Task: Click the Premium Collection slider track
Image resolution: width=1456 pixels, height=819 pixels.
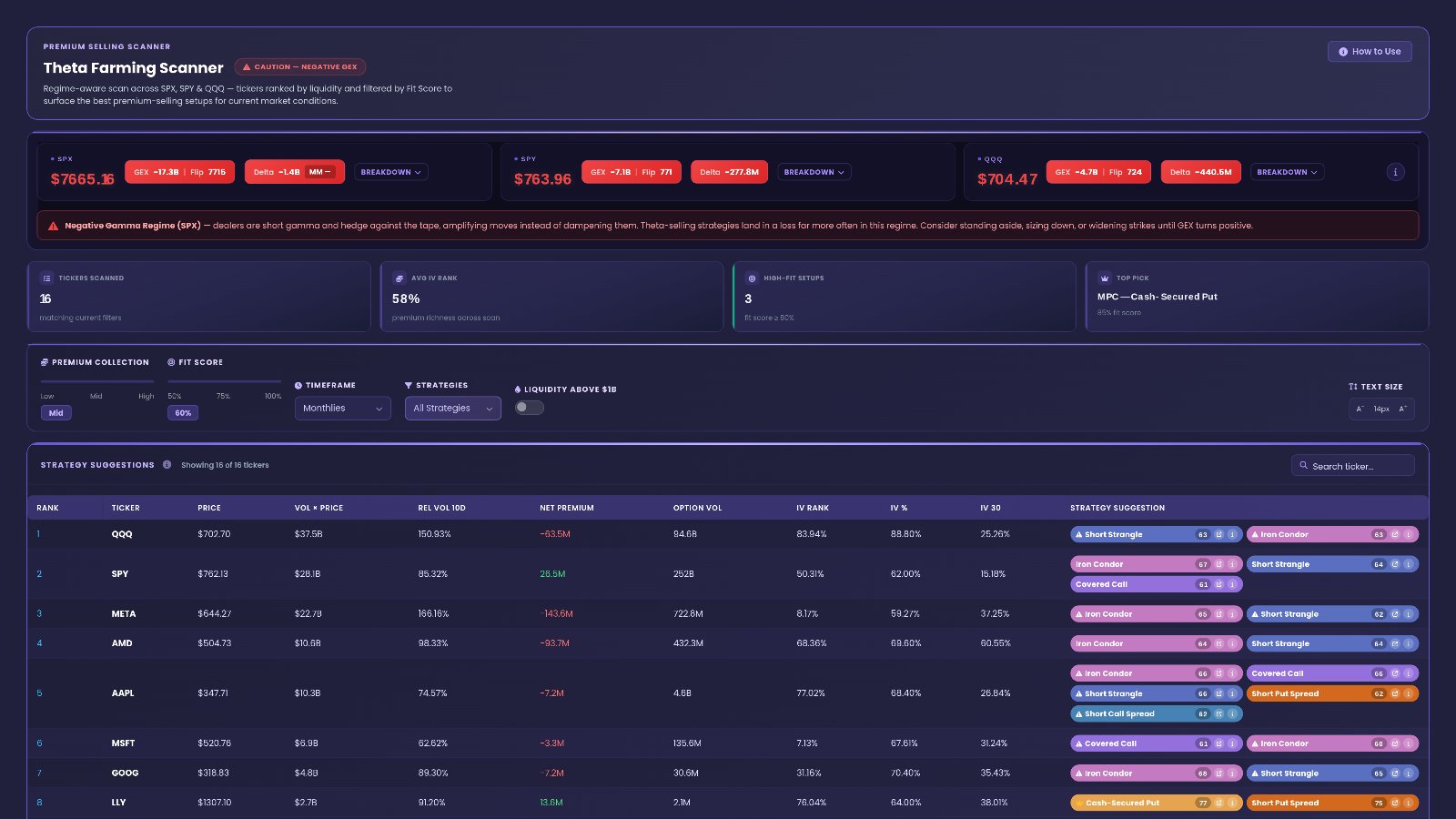Action: click(x=96, y=381)
